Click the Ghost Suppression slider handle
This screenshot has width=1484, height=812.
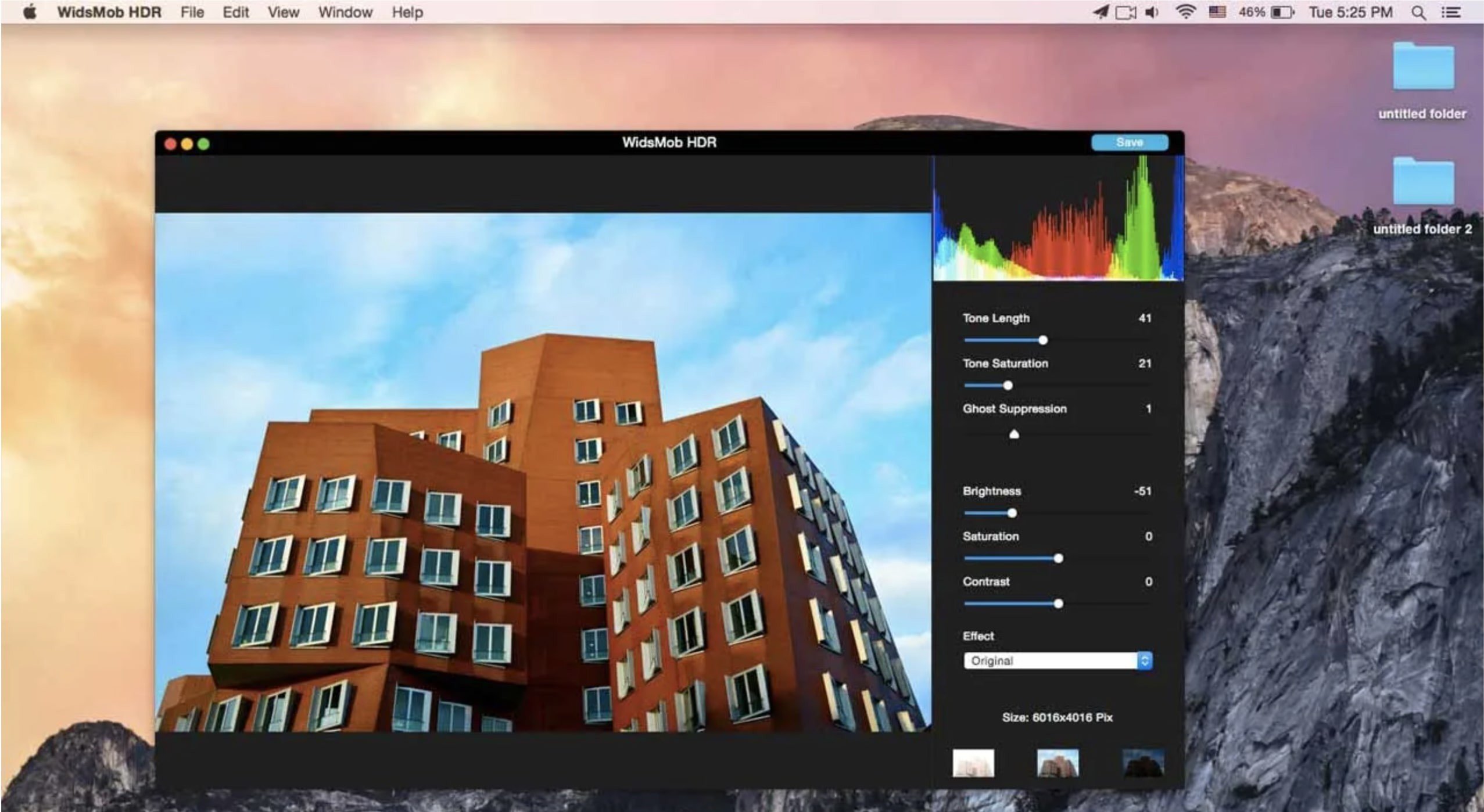pos(1014,434)
